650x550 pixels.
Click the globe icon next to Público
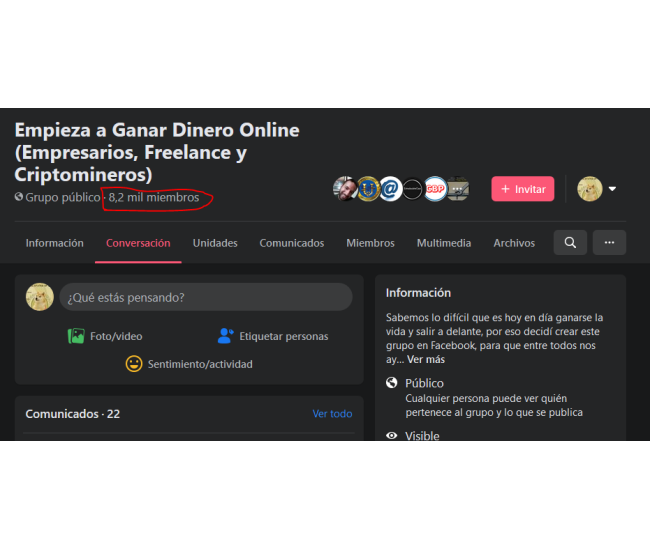point(391,383)
